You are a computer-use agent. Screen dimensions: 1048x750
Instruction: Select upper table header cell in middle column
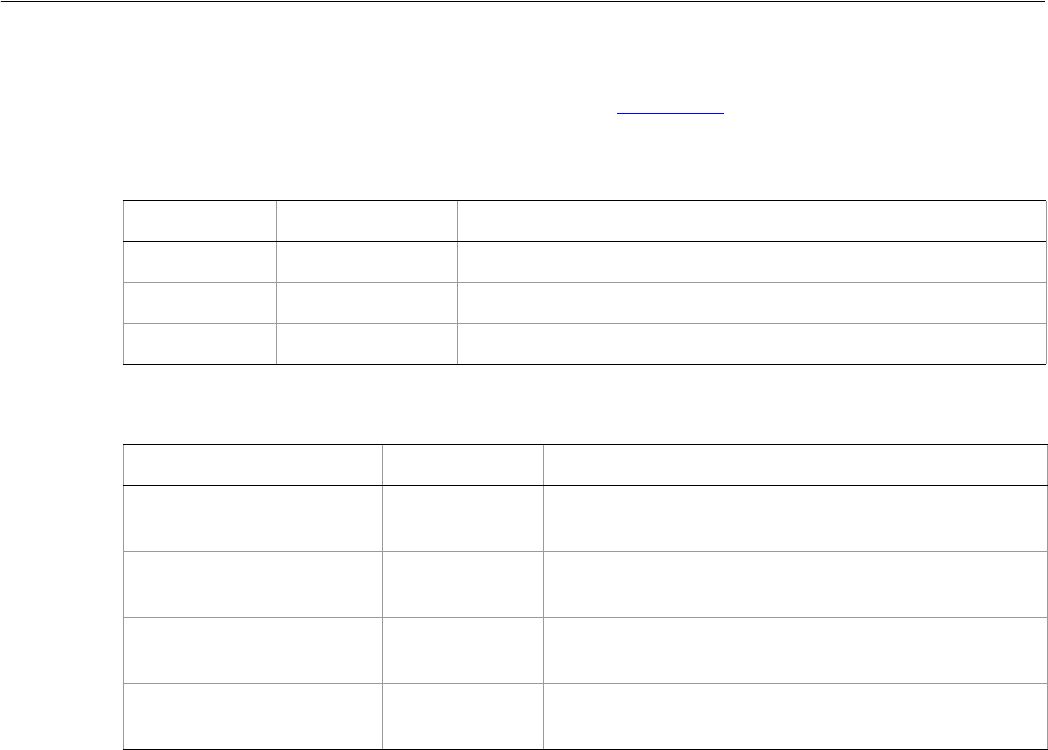(x=367, y=221)
